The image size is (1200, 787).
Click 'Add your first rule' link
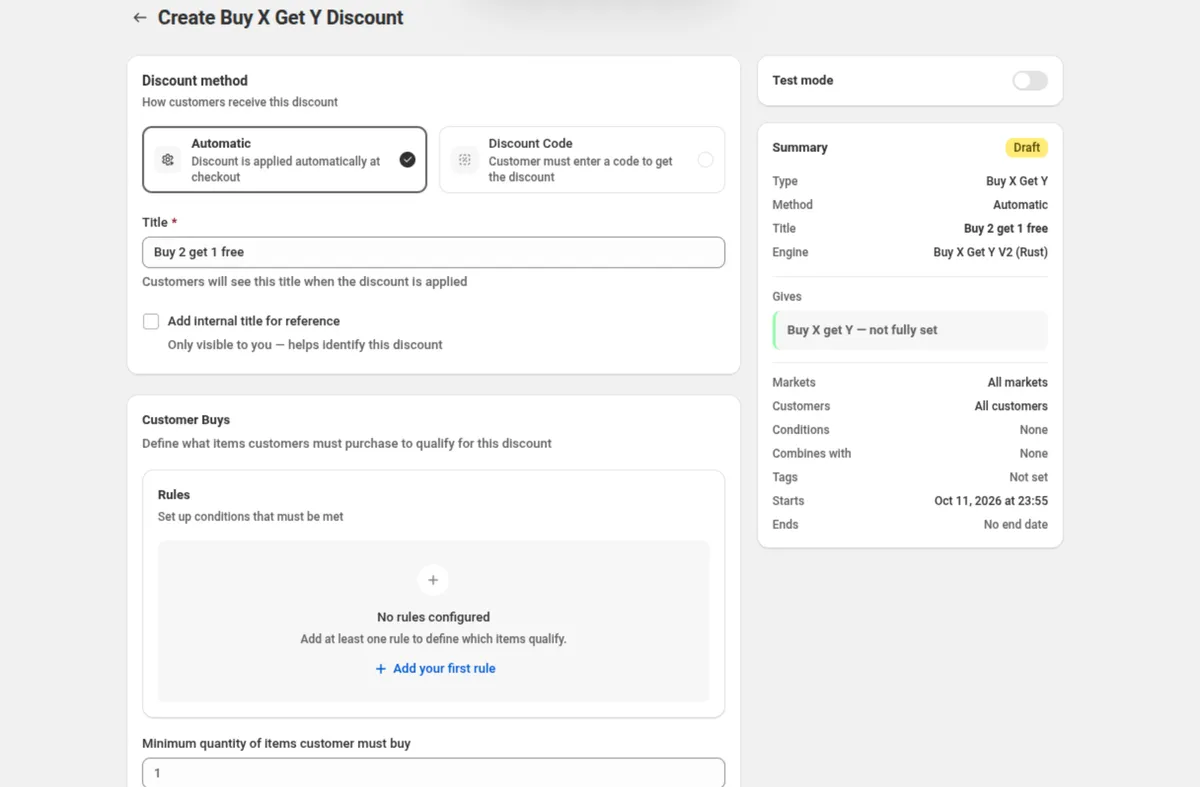point(435,668)
